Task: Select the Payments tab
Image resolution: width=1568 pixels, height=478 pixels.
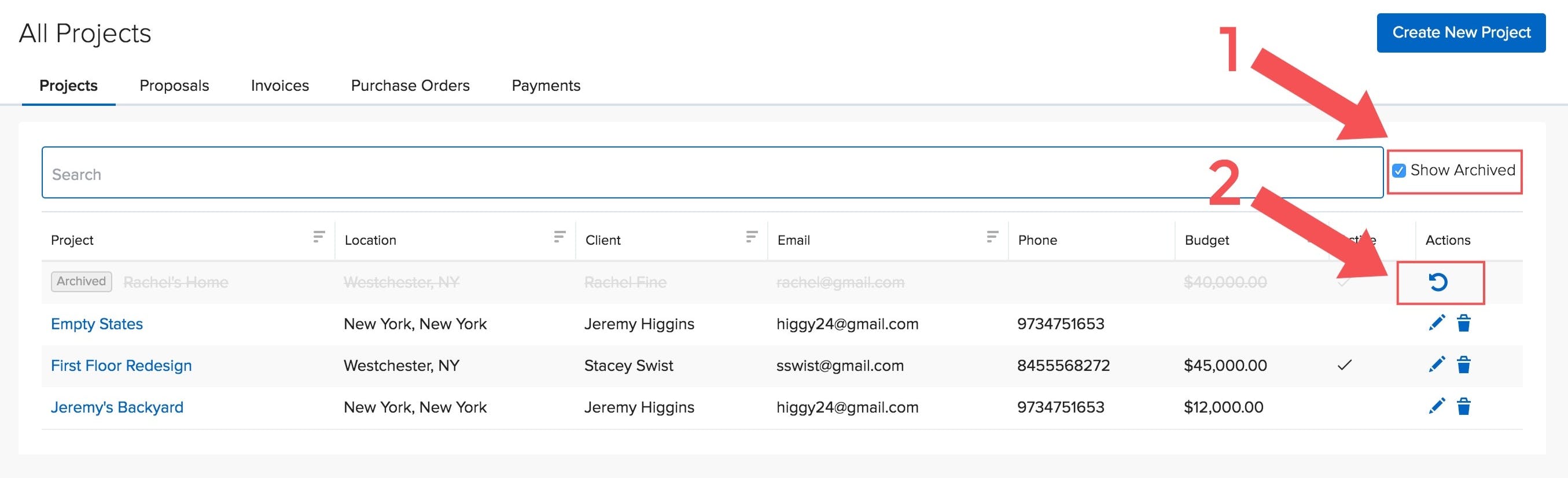Action: [546, 86]
